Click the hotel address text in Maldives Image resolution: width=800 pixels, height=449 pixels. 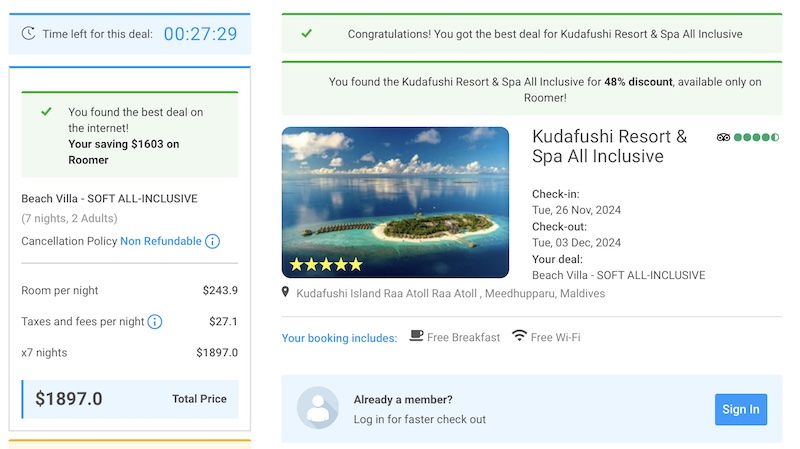pyautogui.click(x=451, y=293)
